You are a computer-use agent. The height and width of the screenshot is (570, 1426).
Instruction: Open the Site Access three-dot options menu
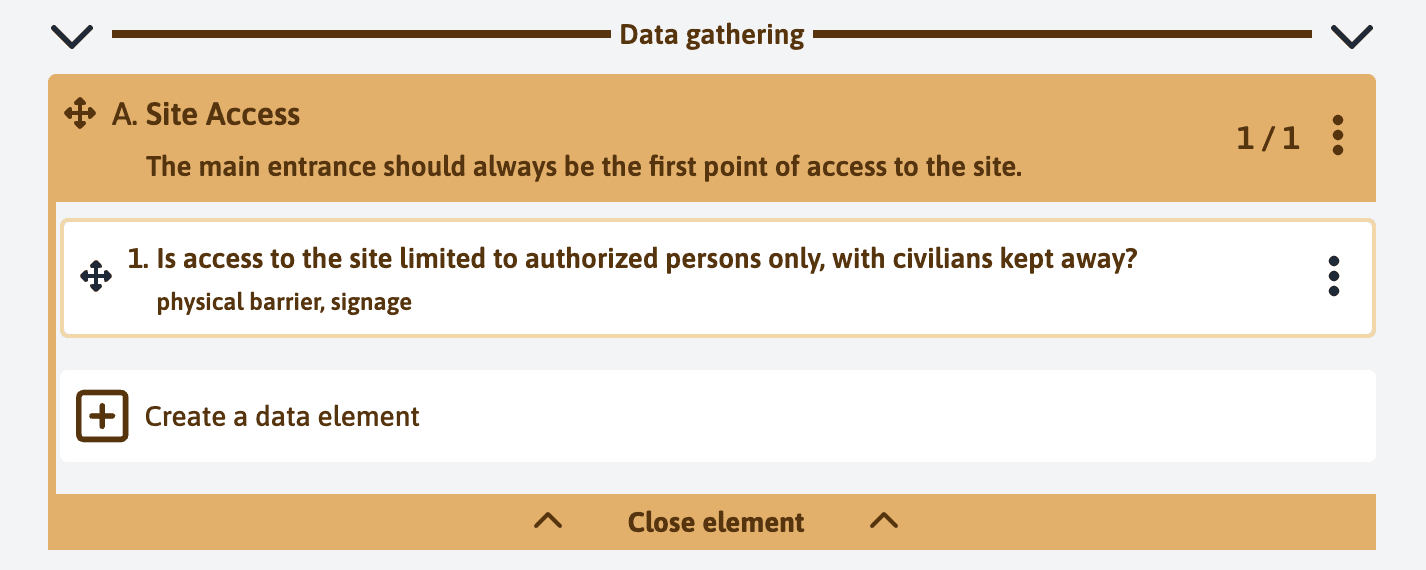point(1338,135)
